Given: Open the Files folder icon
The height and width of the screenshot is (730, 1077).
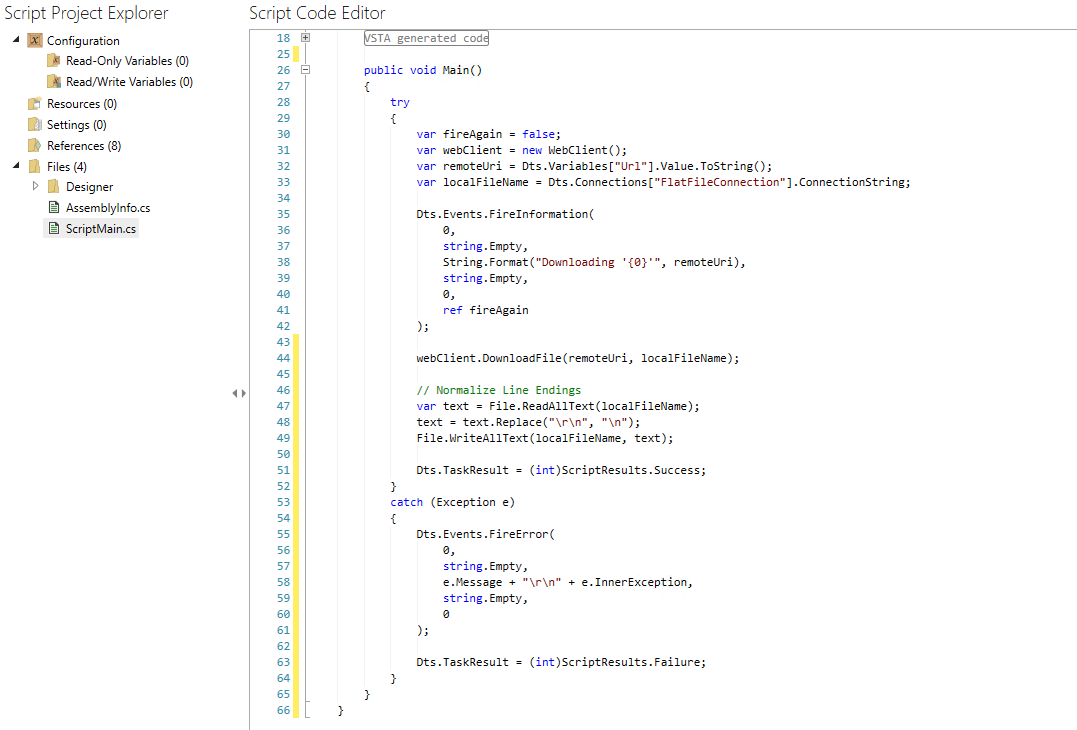Looking at the screenshot, I should point(33,166).
